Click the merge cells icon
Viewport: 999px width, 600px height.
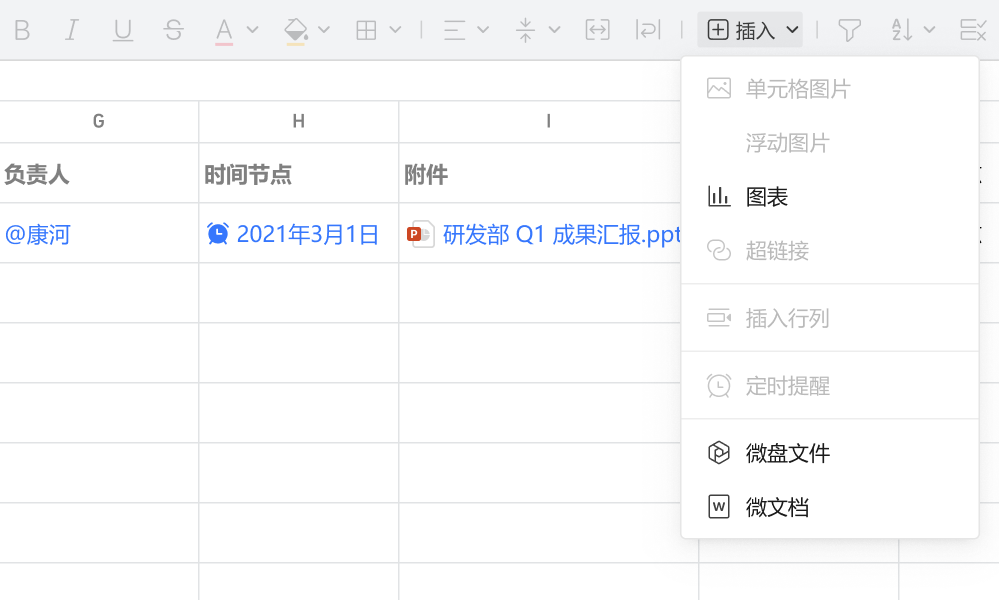tap(598, 30)
